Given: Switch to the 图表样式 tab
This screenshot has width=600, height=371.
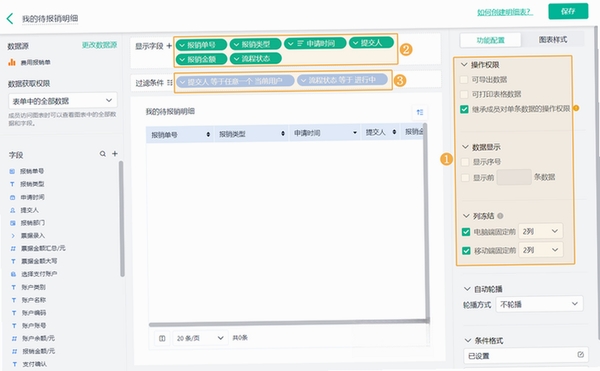Looking at the screenshot, I should click(x=553, y=39).
